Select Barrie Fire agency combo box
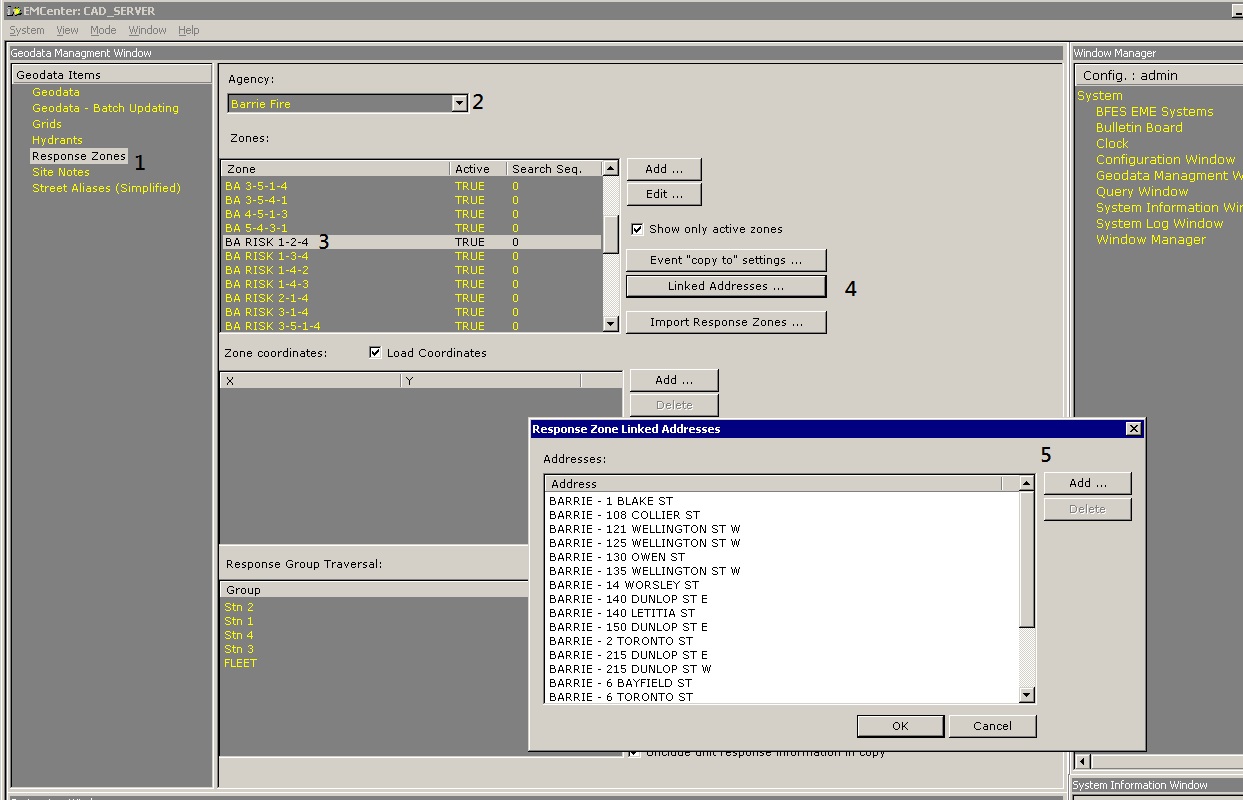This screenshot has width=1243, height=800. click(x=338, y=103)
